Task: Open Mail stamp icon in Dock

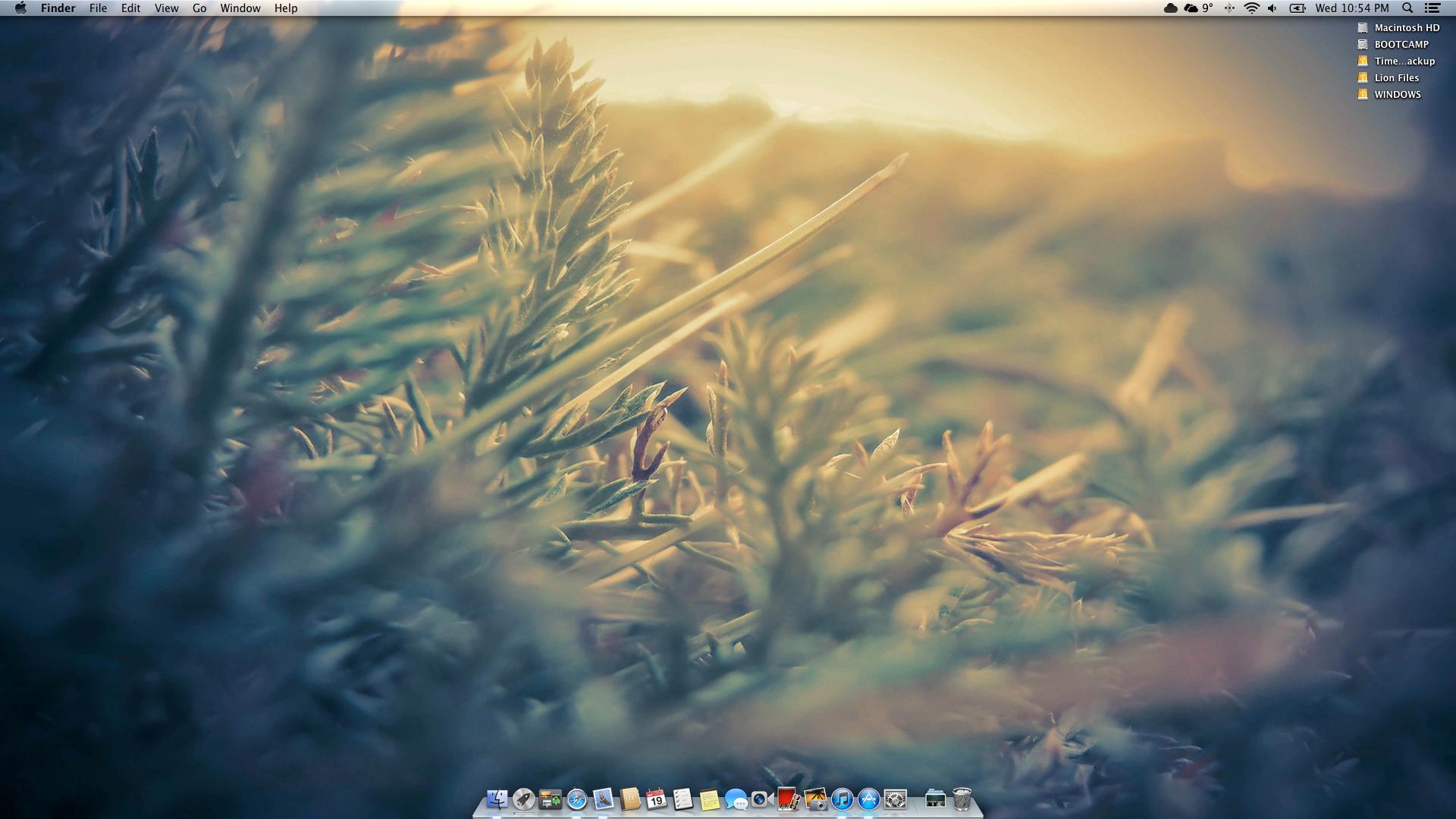Action: click(603, 799)
